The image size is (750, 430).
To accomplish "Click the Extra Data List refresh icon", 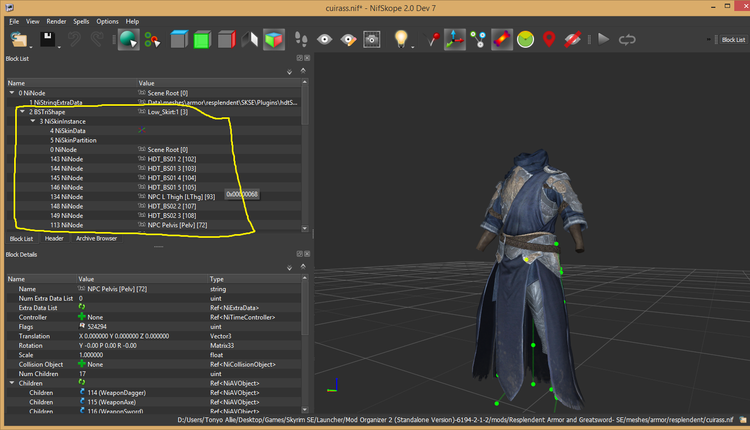I will point(82,307).
